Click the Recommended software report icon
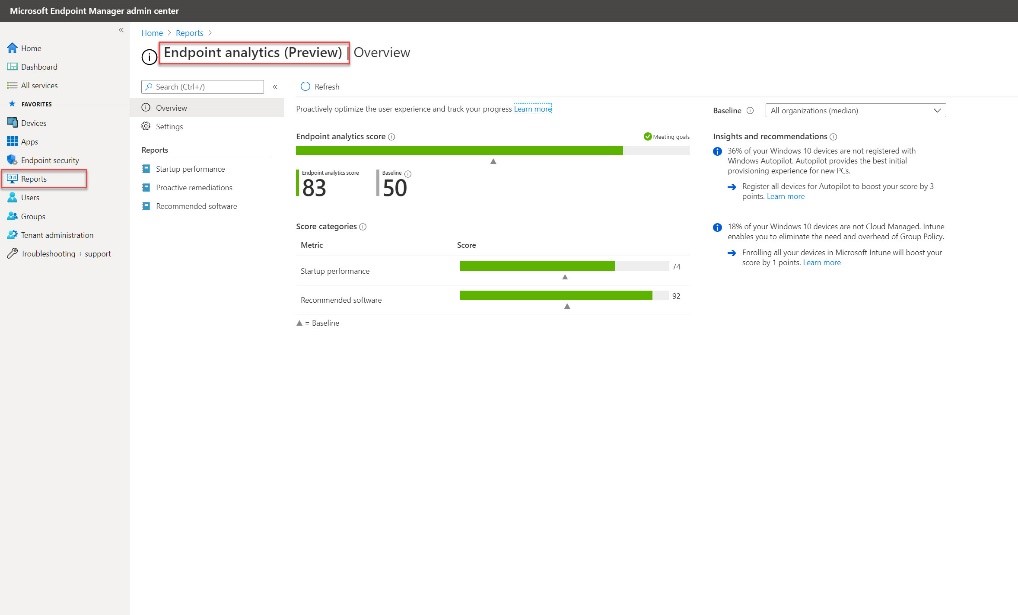This screenshot has width=1018, height=615. click(x=146, y=207)
